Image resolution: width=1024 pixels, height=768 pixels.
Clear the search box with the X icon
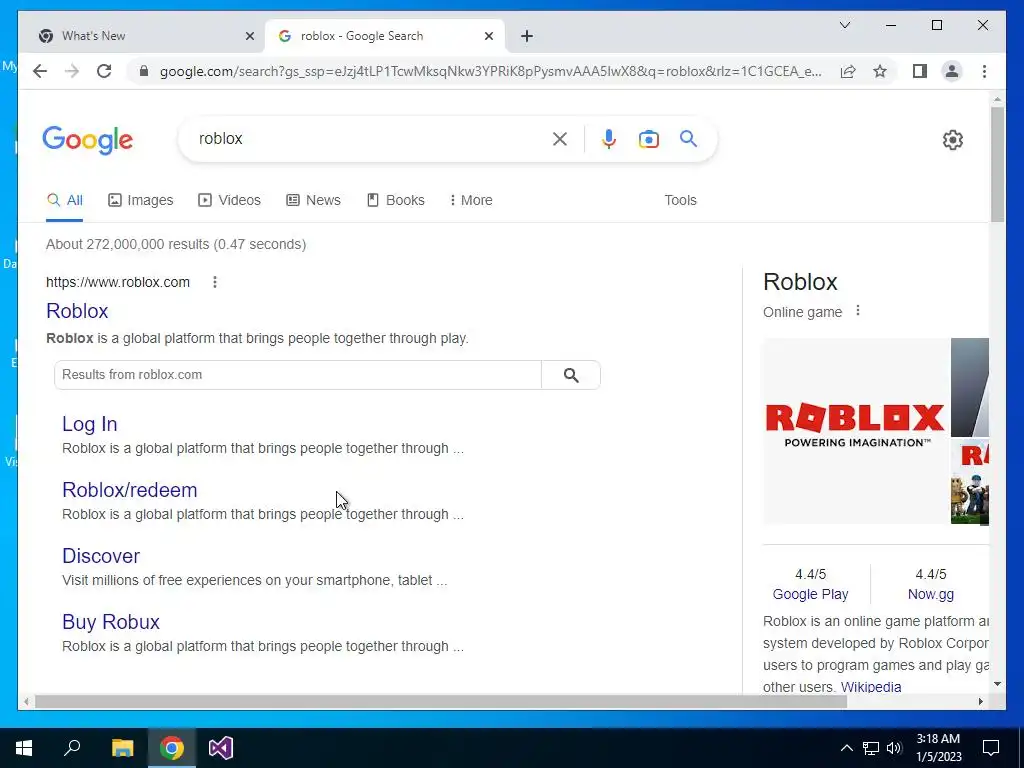pos(560,138)
